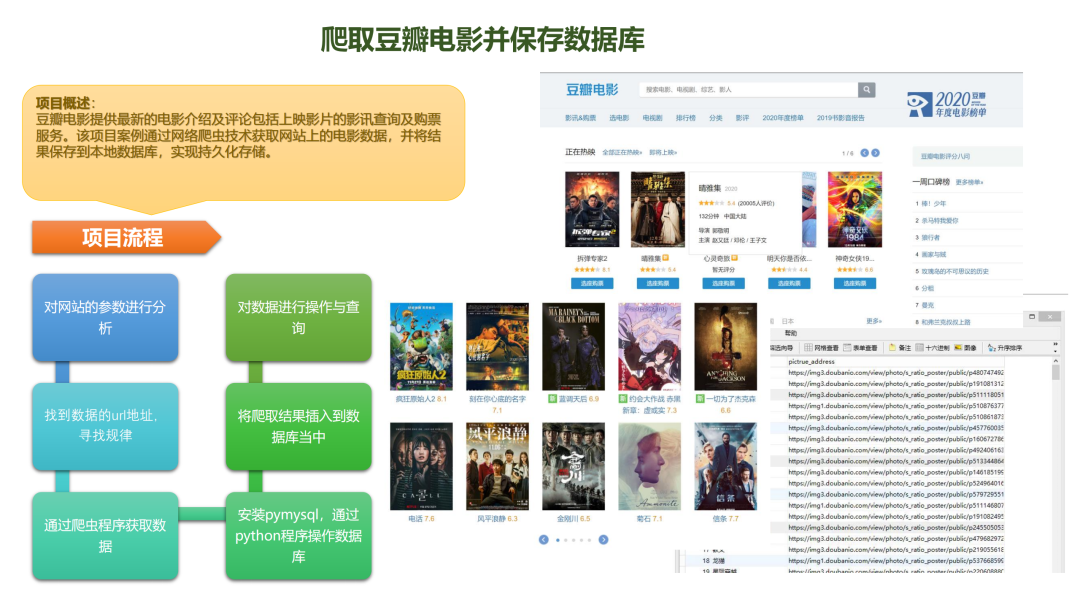This screenshot has width=1080, height=608.
Task: Open the 拆弹专家2 movie poster
Action: [592, 209]
